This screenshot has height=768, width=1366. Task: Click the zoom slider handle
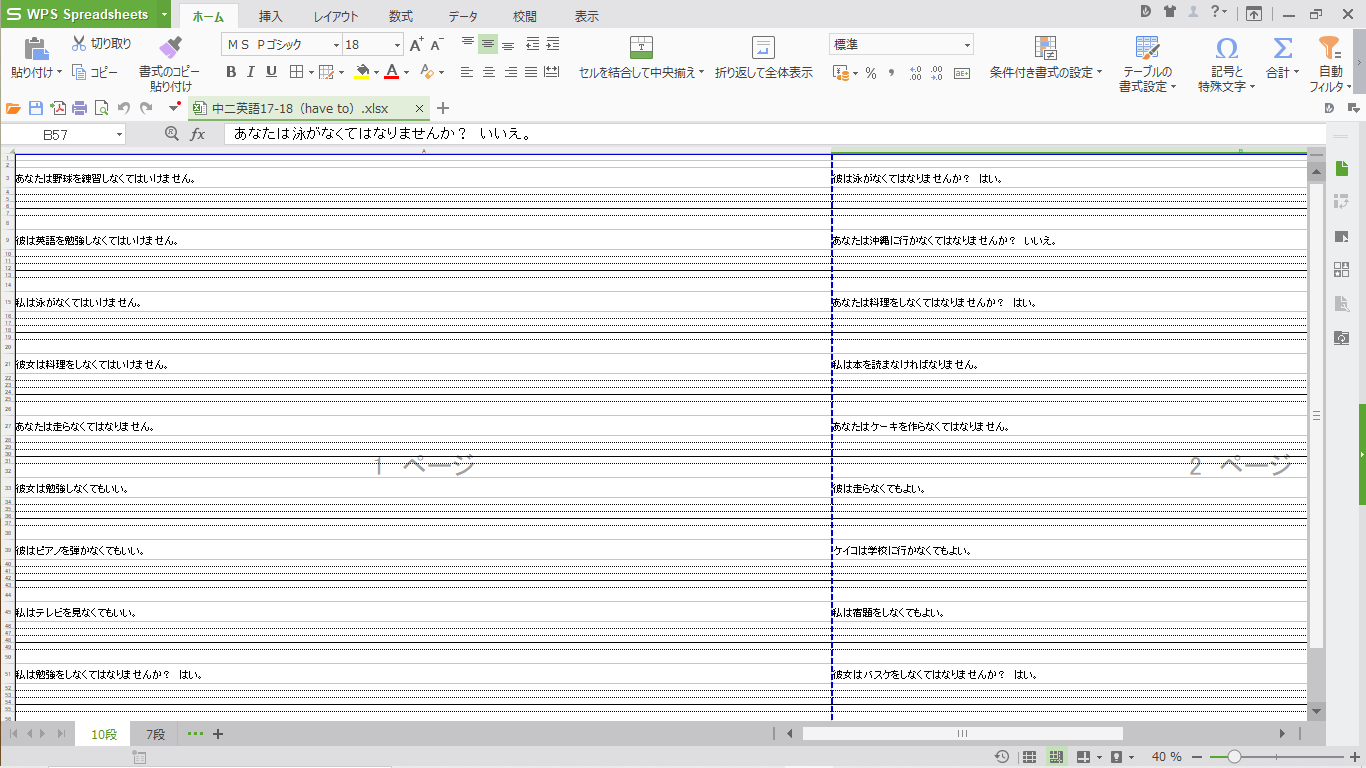coord(1235,757)
